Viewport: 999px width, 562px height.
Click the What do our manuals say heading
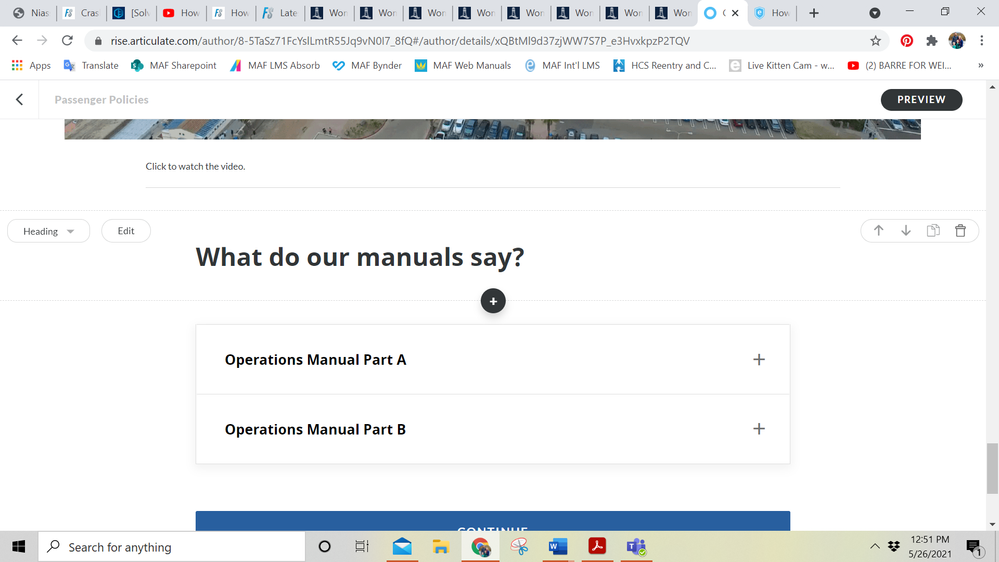tap(360, 257)
